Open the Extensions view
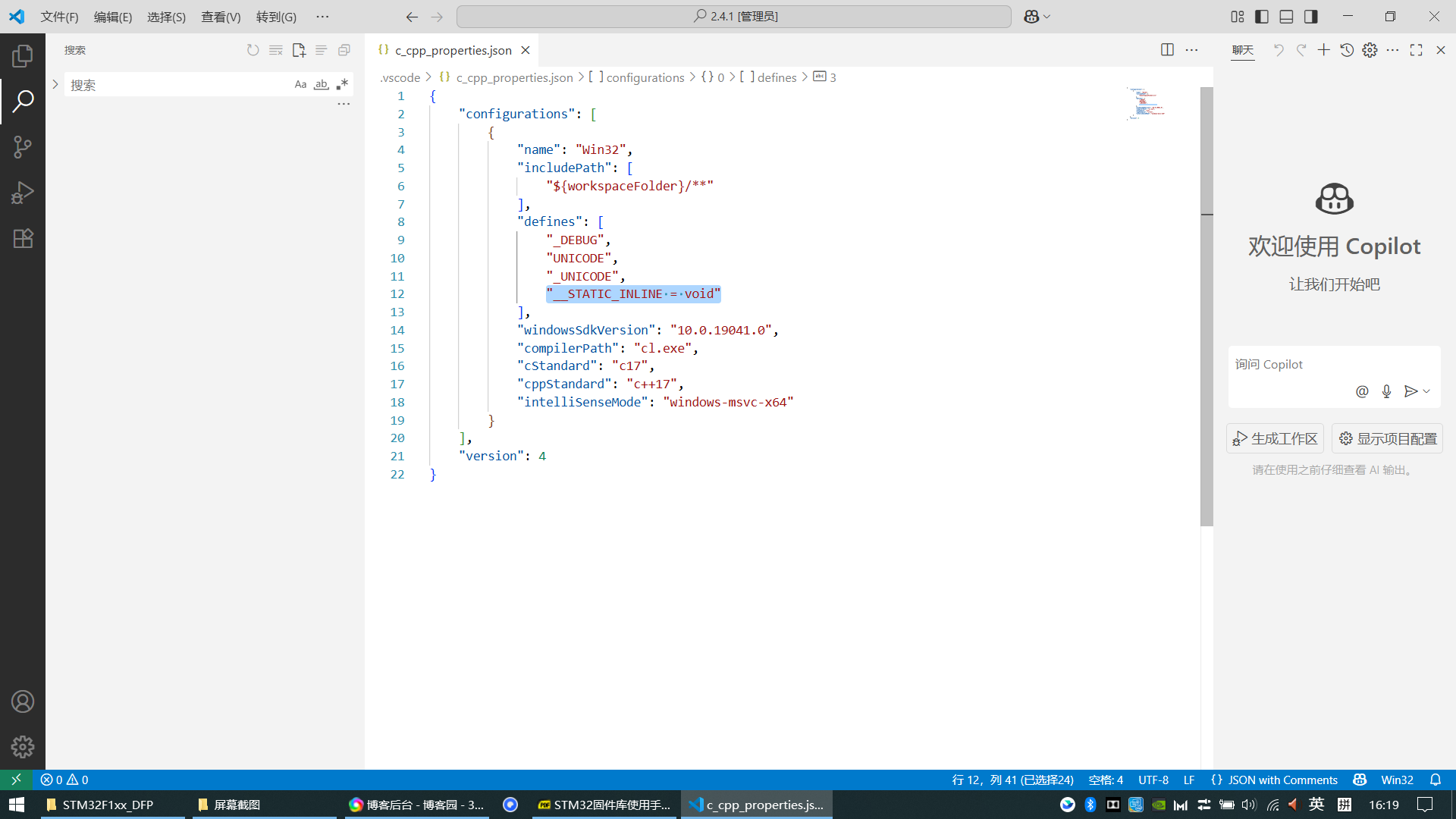This screenshot has width=1456, height=819. click(x=23, y=238)
